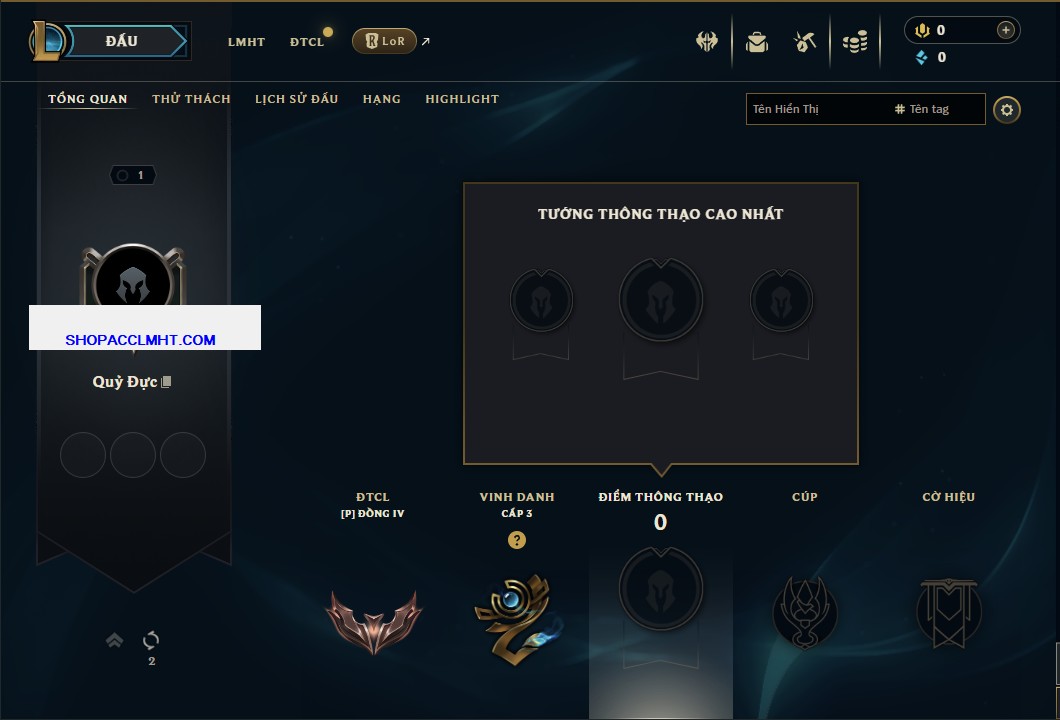The height and width of the screenshot is (720, 1060).
Task: Switch to the LỊCH SỬ ĐẤU tab
Action: point(296,99)
